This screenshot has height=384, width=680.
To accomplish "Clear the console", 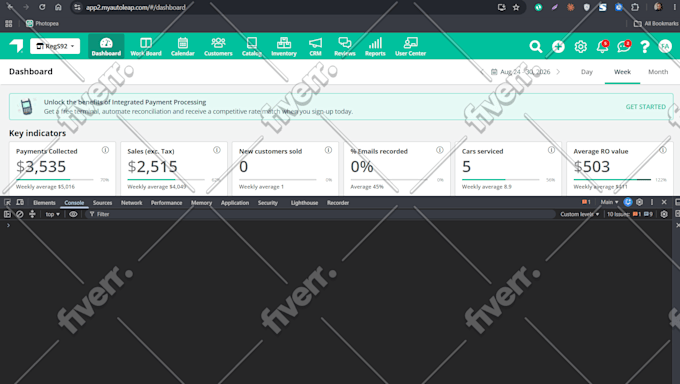I will pos(20,214).
